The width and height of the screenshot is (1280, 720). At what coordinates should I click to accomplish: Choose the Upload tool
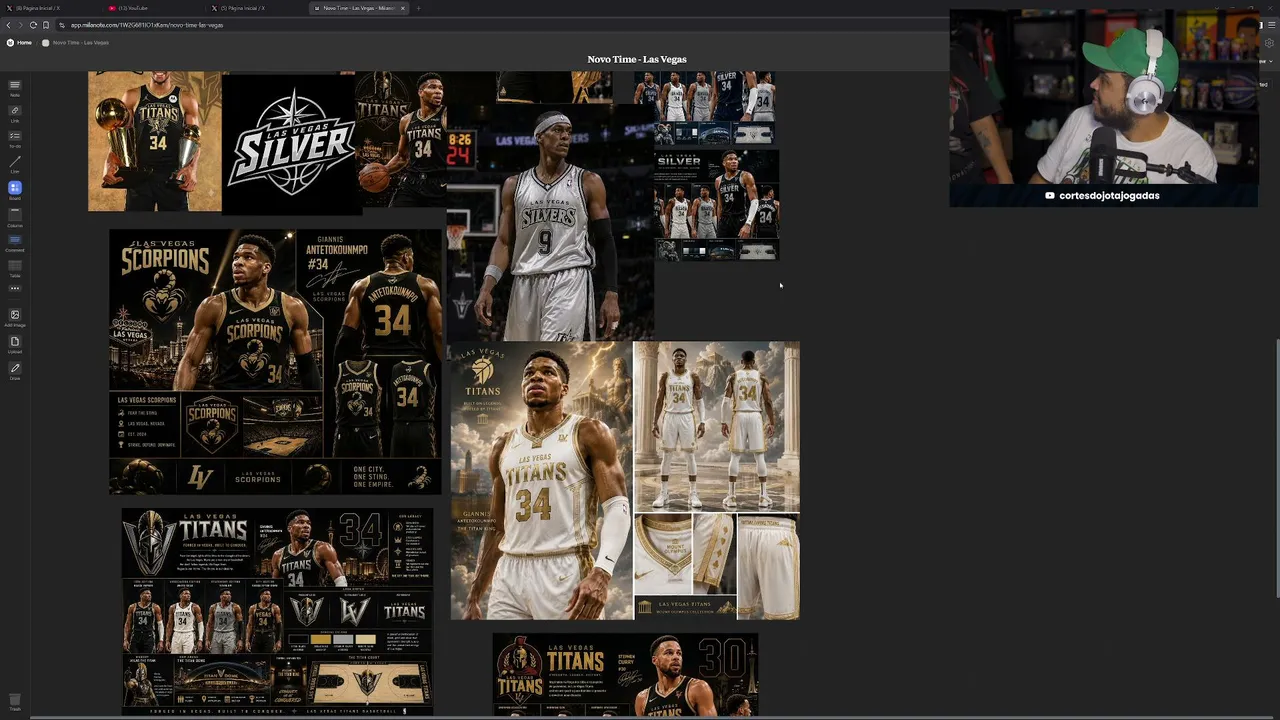point(14,344)
